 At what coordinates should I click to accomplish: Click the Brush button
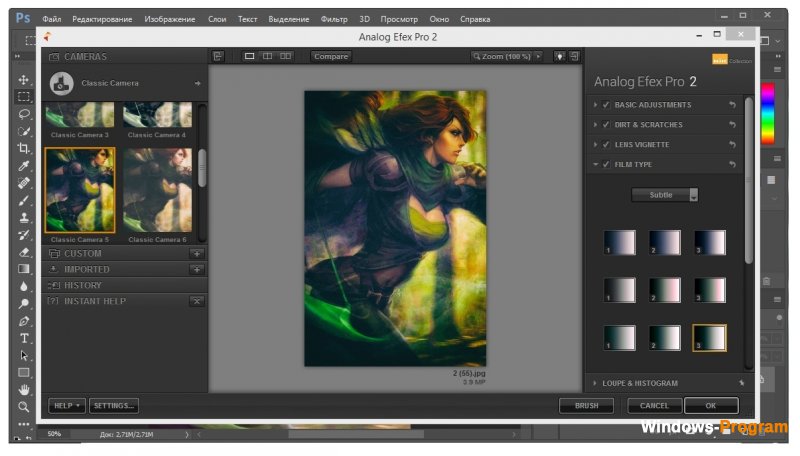point(587,406)
